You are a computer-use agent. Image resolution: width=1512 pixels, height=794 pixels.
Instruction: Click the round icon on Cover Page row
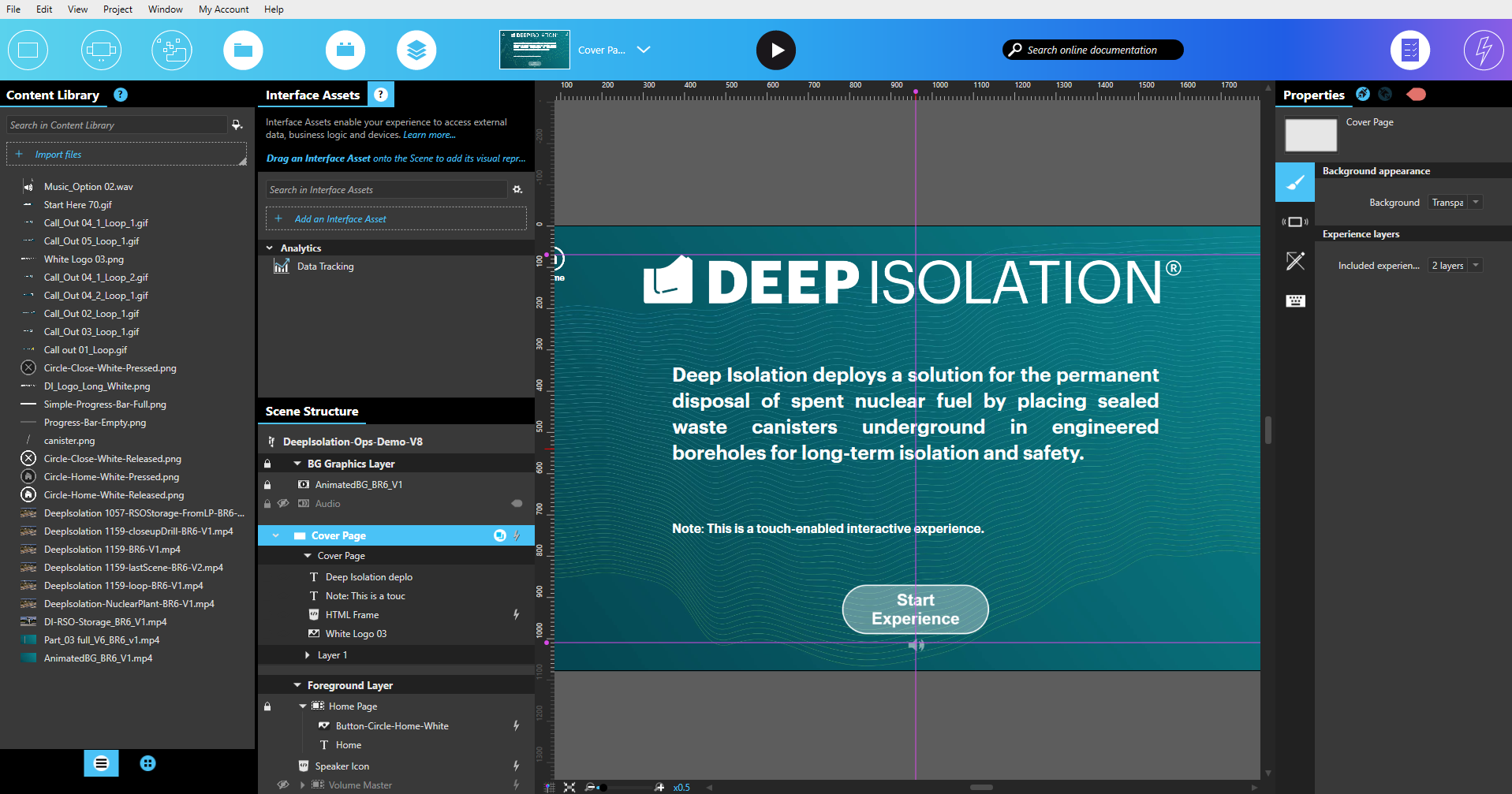coord(499,535)
